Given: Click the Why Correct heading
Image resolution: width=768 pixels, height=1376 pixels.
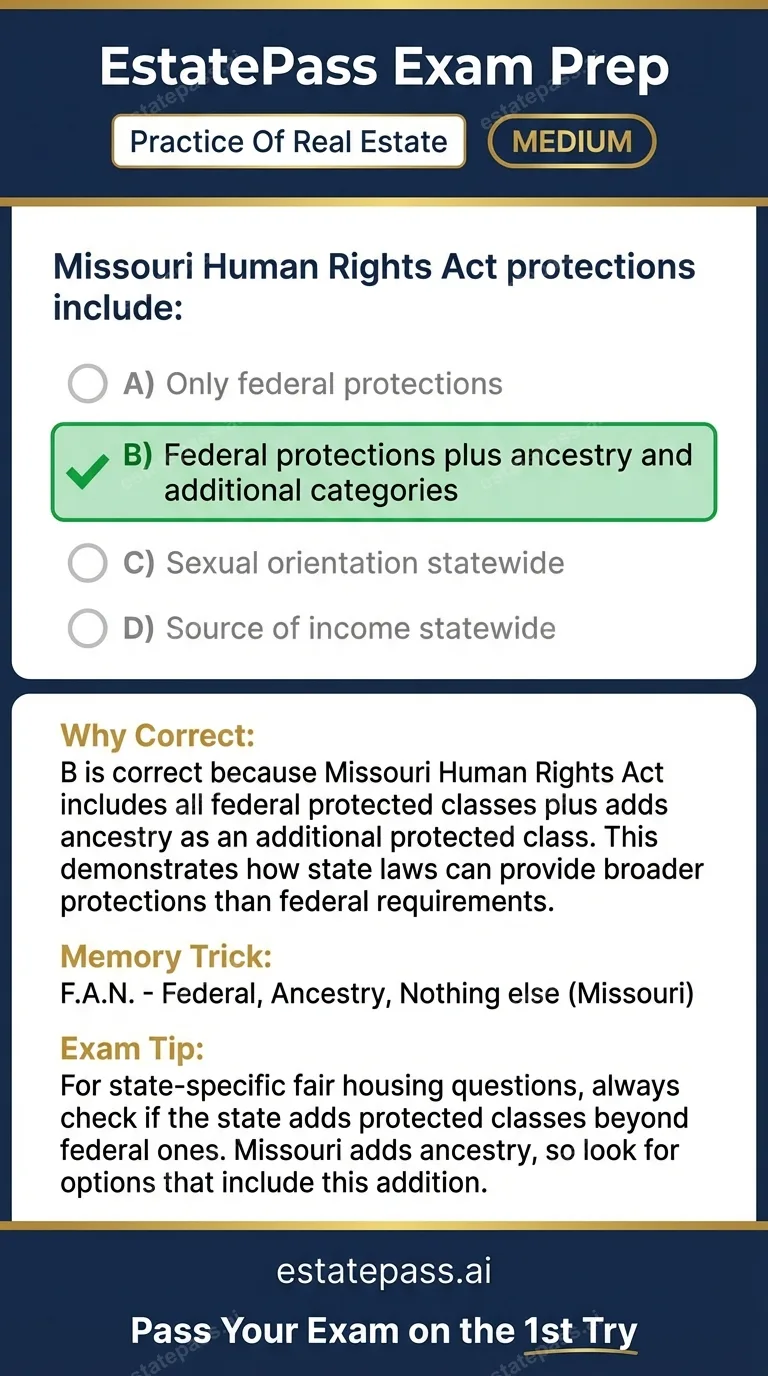Looking at the screenshot, I should pos(158,735).
